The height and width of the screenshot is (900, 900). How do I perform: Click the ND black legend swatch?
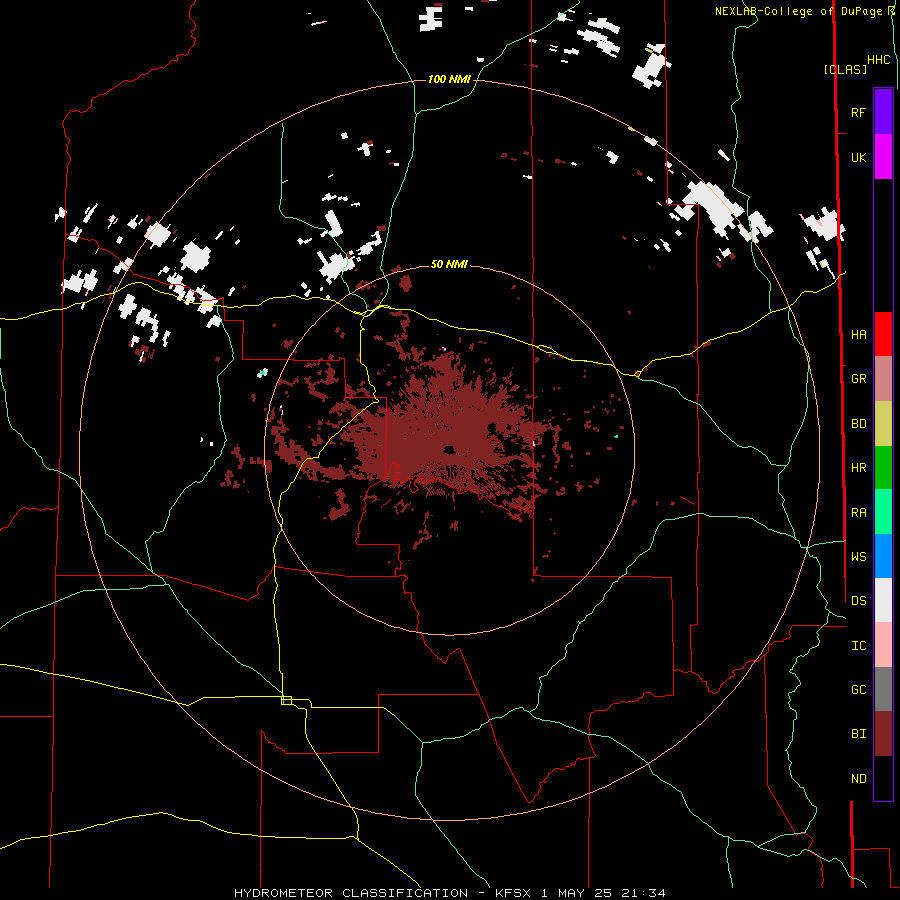click(x=883, y=778)
